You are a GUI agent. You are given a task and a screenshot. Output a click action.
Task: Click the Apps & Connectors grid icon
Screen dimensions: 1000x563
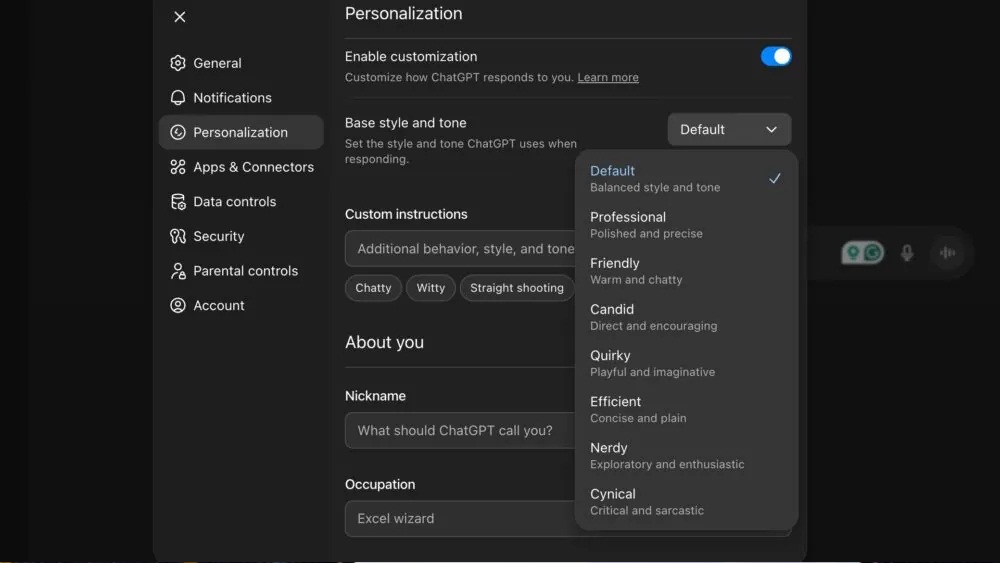point(178,167)
